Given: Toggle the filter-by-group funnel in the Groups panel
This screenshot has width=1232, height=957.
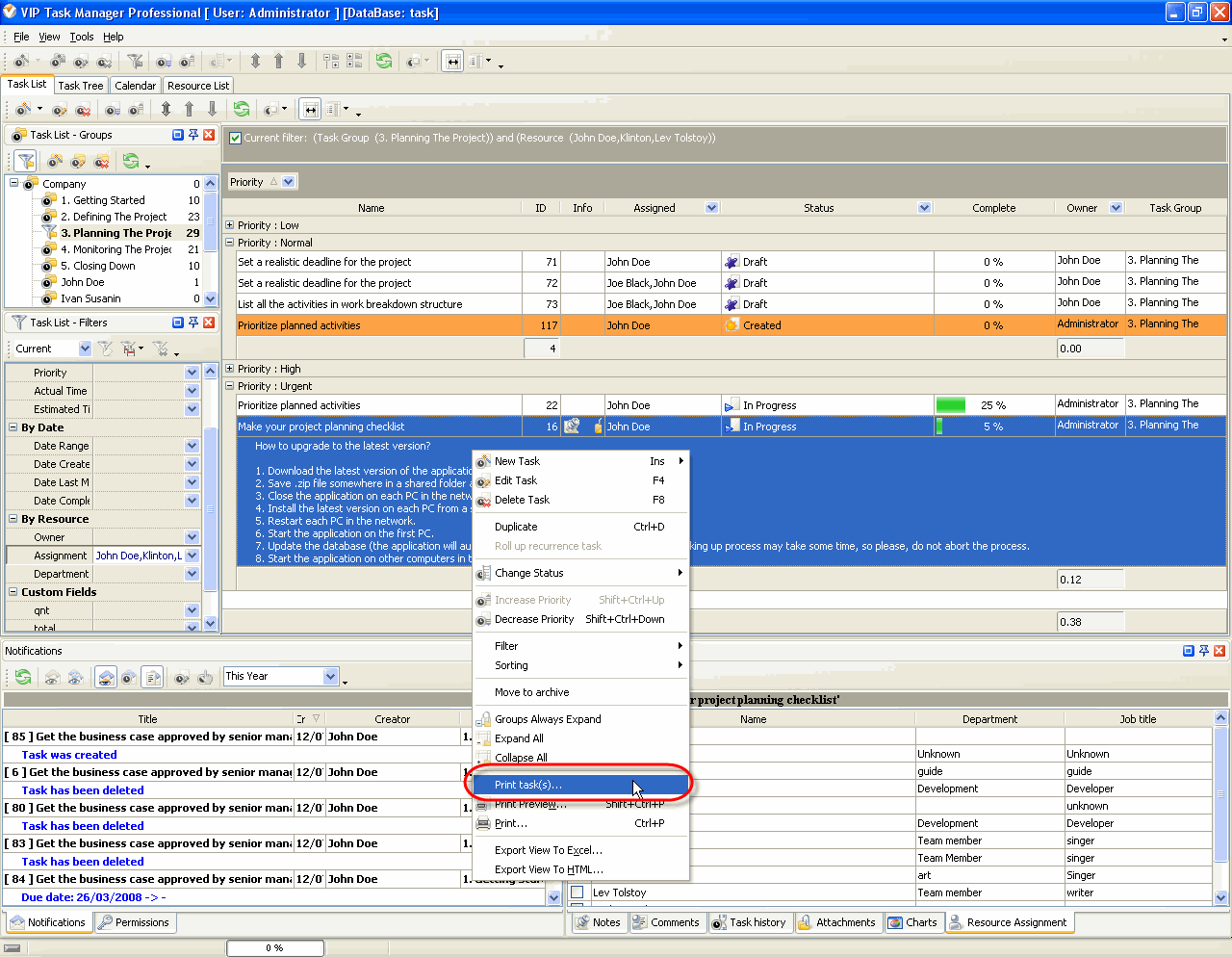Looking at the screenshot, I should pos(25,161).
